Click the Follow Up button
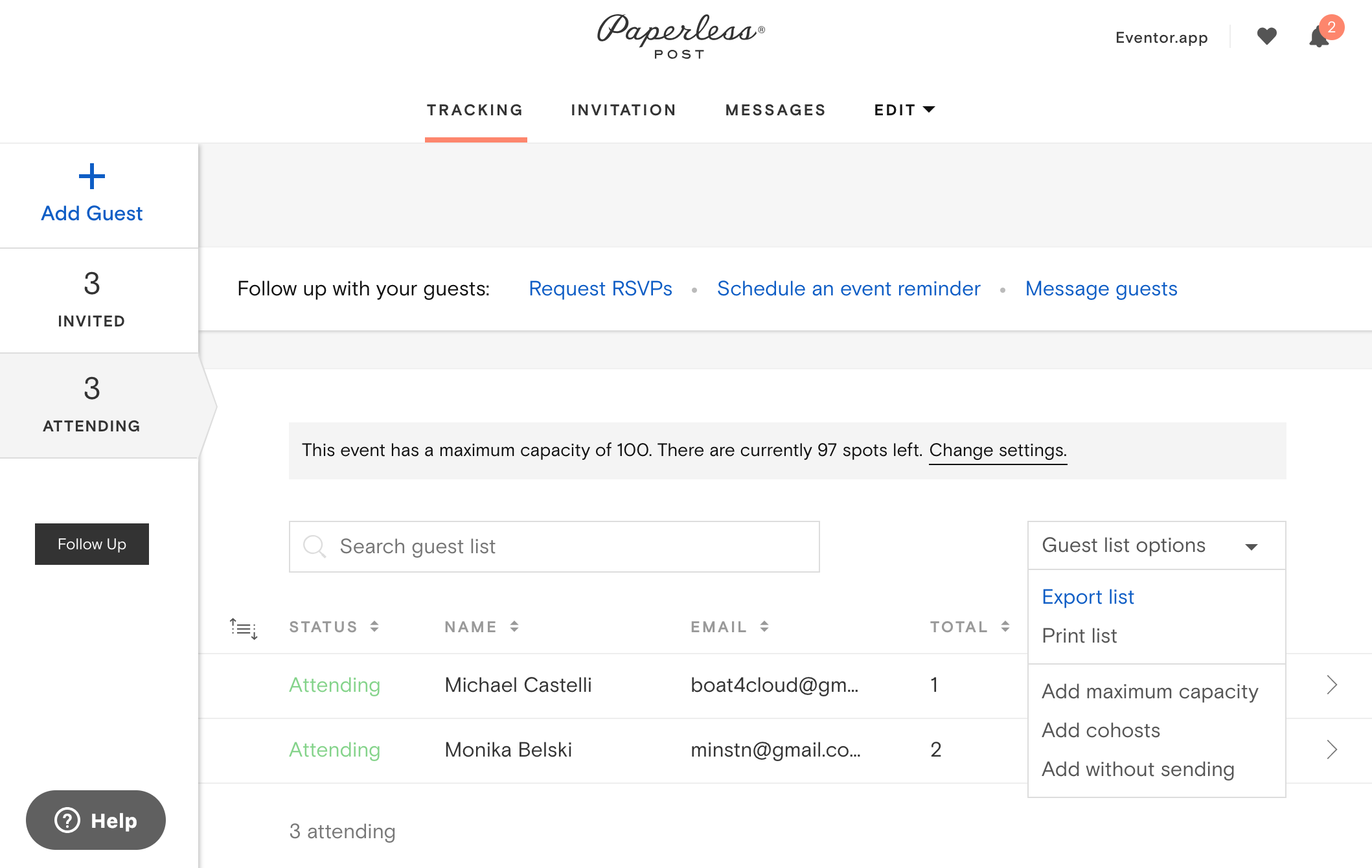This screenshot has height=868, width=1372. tap(91, 544)
